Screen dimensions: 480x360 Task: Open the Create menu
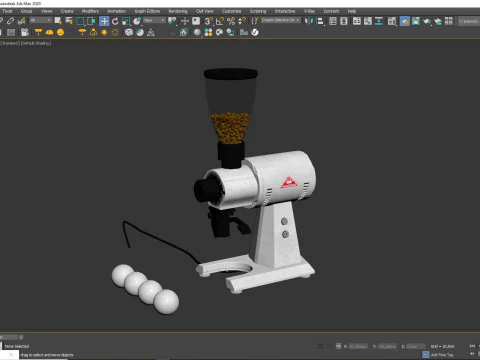67,11
